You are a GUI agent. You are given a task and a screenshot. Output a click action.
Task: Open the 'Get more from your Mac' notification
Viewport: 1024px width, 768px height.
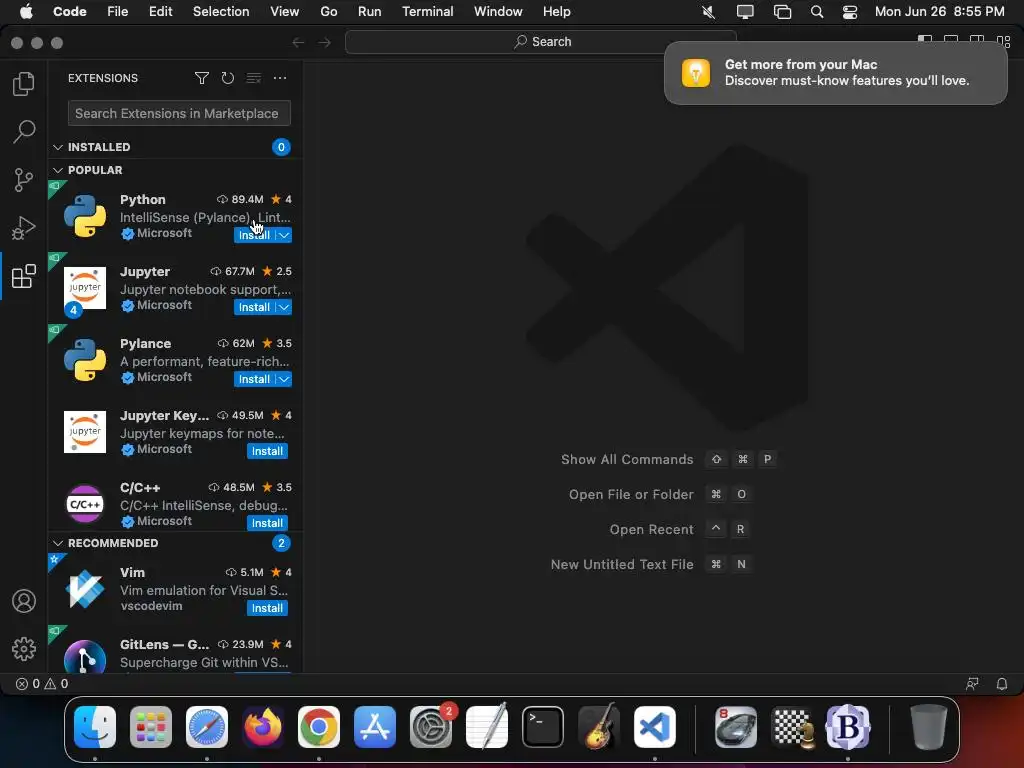coord(835,72)
